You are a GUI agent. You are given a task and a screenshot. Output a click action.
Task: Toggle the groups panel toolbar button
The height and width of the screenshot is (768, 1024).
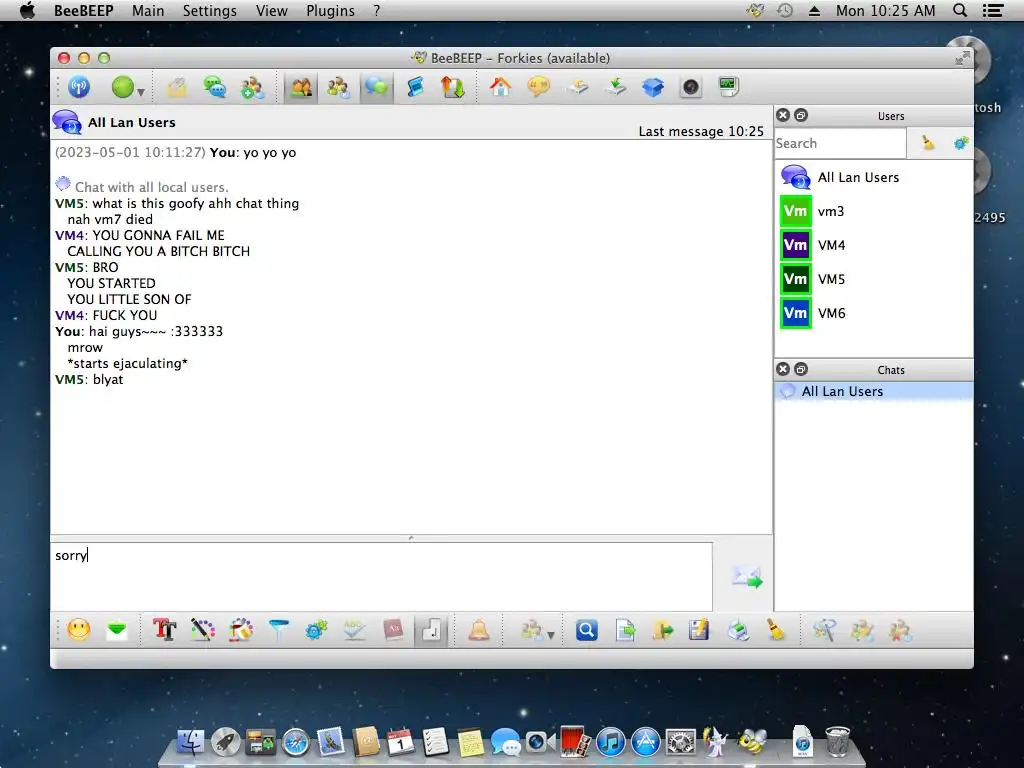pyautogui.click(x=338, y=88)
